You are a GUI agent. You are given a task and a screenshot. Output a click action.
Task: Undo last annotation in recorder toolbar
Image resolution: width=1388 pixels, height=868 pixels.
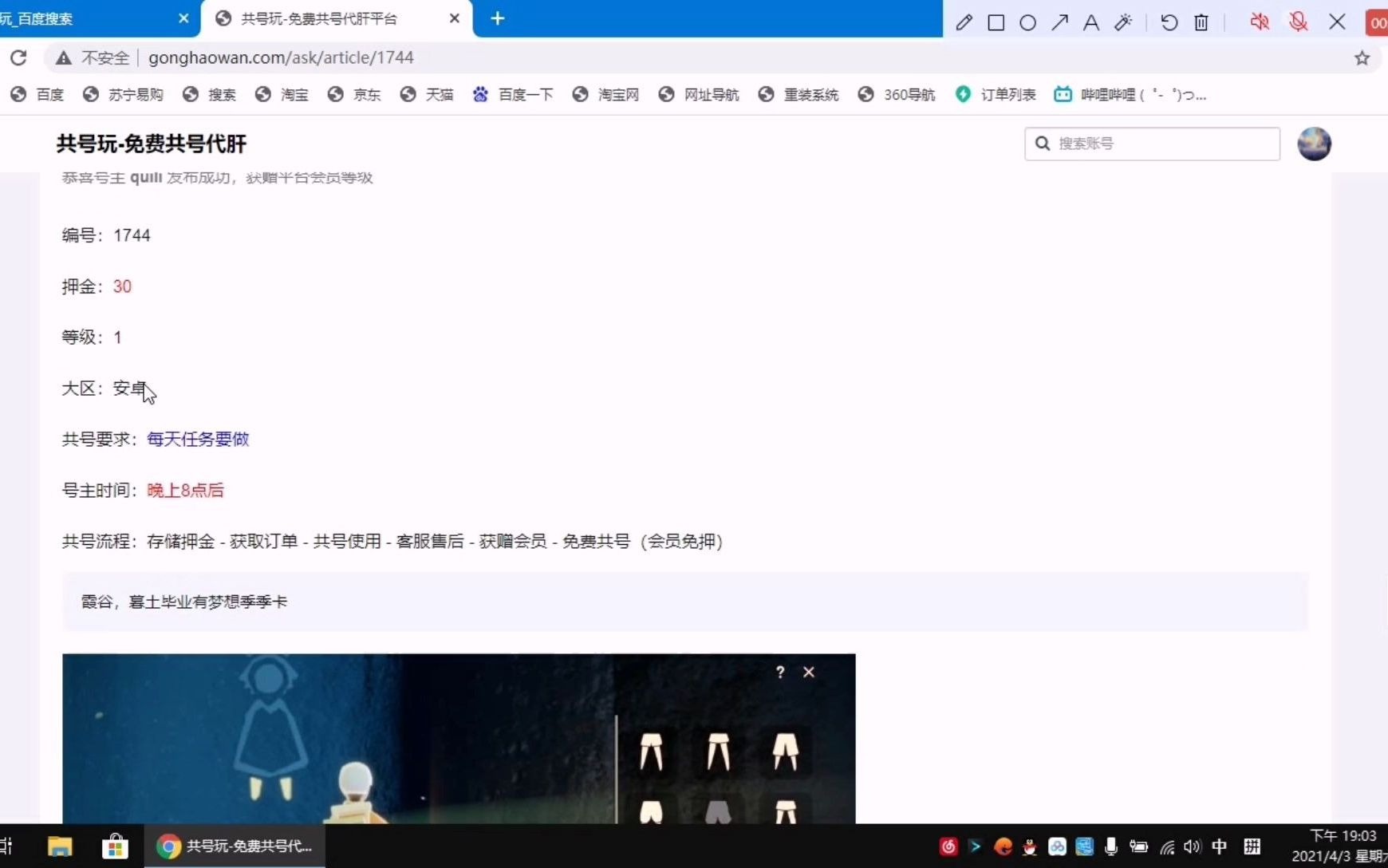(1169, 22)
